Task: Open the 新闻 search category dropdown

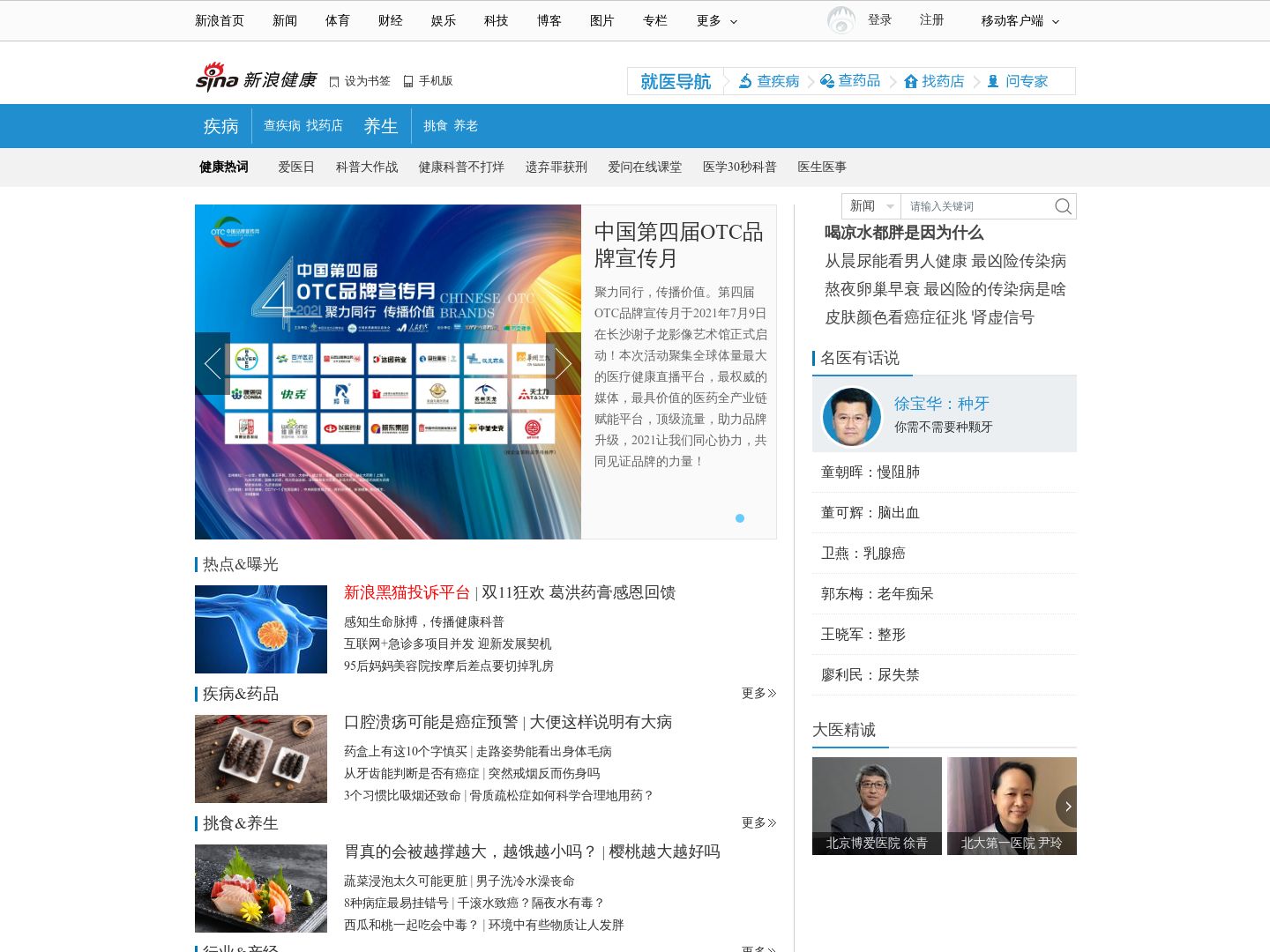Action: tap(871, 206)
